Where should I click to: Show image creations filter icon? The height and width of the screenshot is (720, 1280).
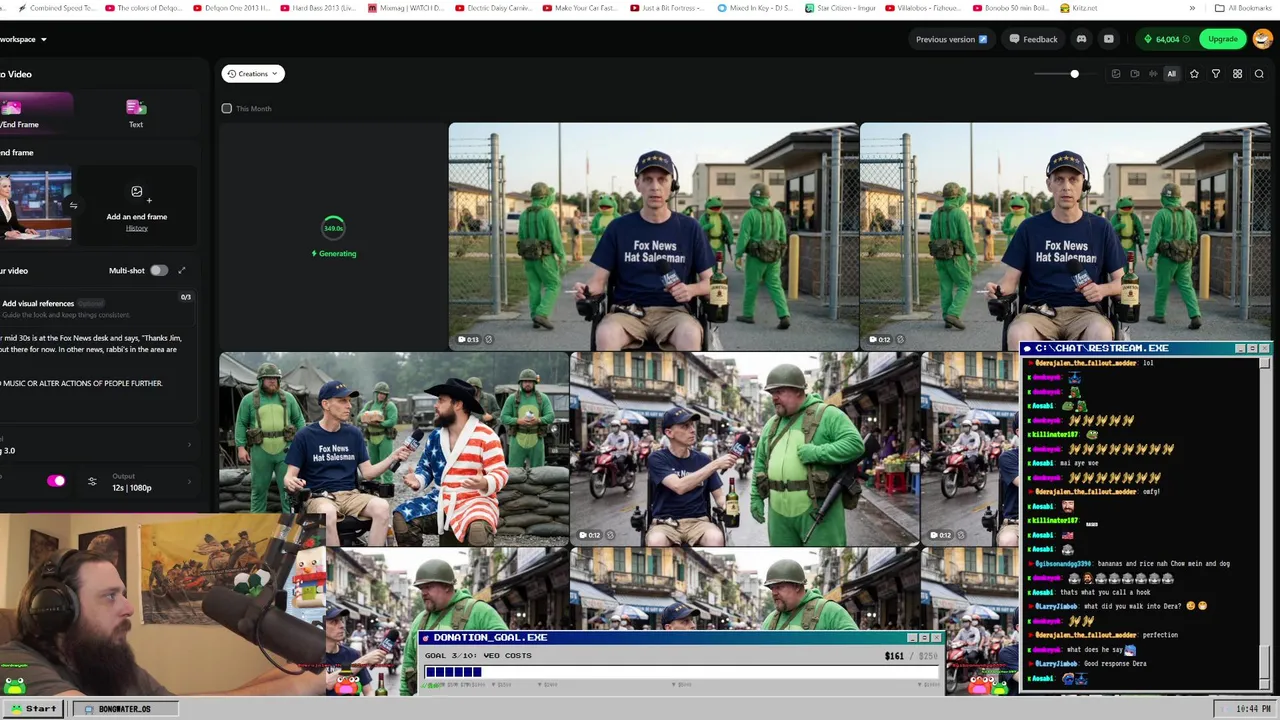coord(1116,74)
